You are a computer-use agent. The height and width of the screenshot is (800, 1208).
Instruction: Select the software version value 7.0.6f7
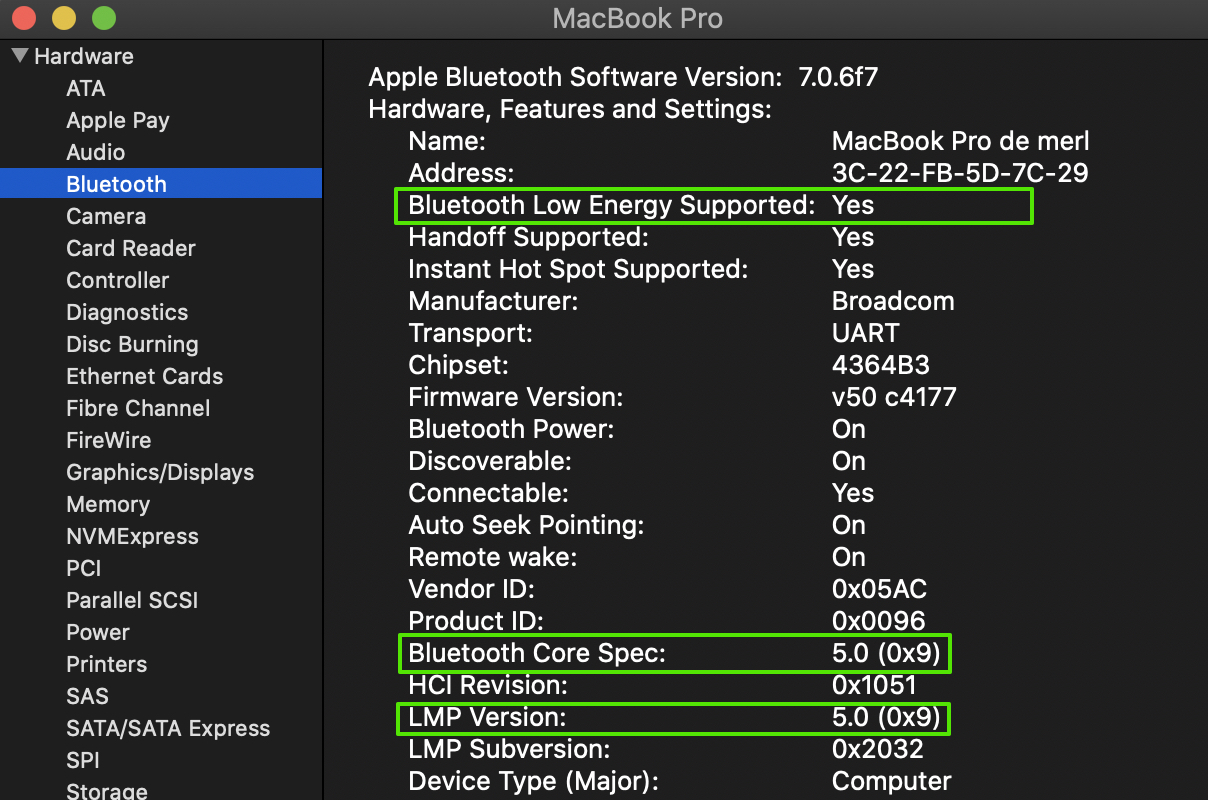[x=838, y=77]
